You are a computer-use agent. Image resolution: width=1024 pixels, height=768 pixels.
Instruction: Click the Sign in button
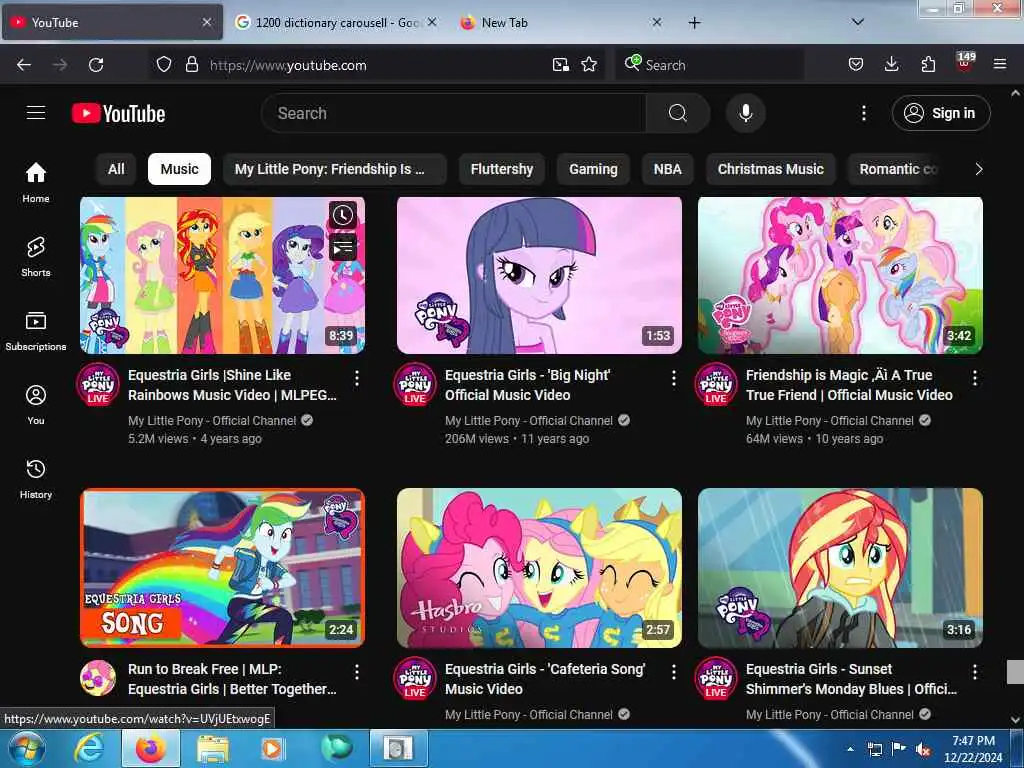coord(941,113)
